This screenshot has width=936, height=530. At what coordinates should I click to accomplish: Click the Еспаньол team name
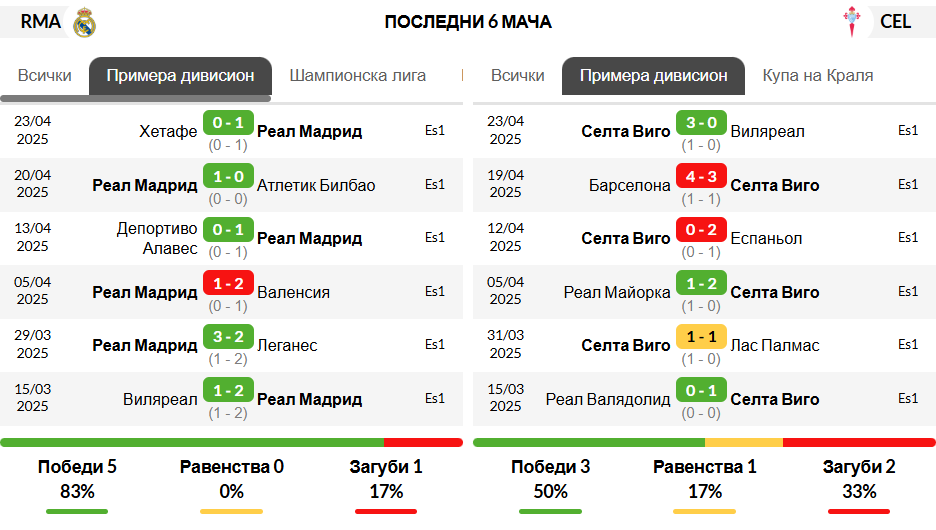[766, 239]
